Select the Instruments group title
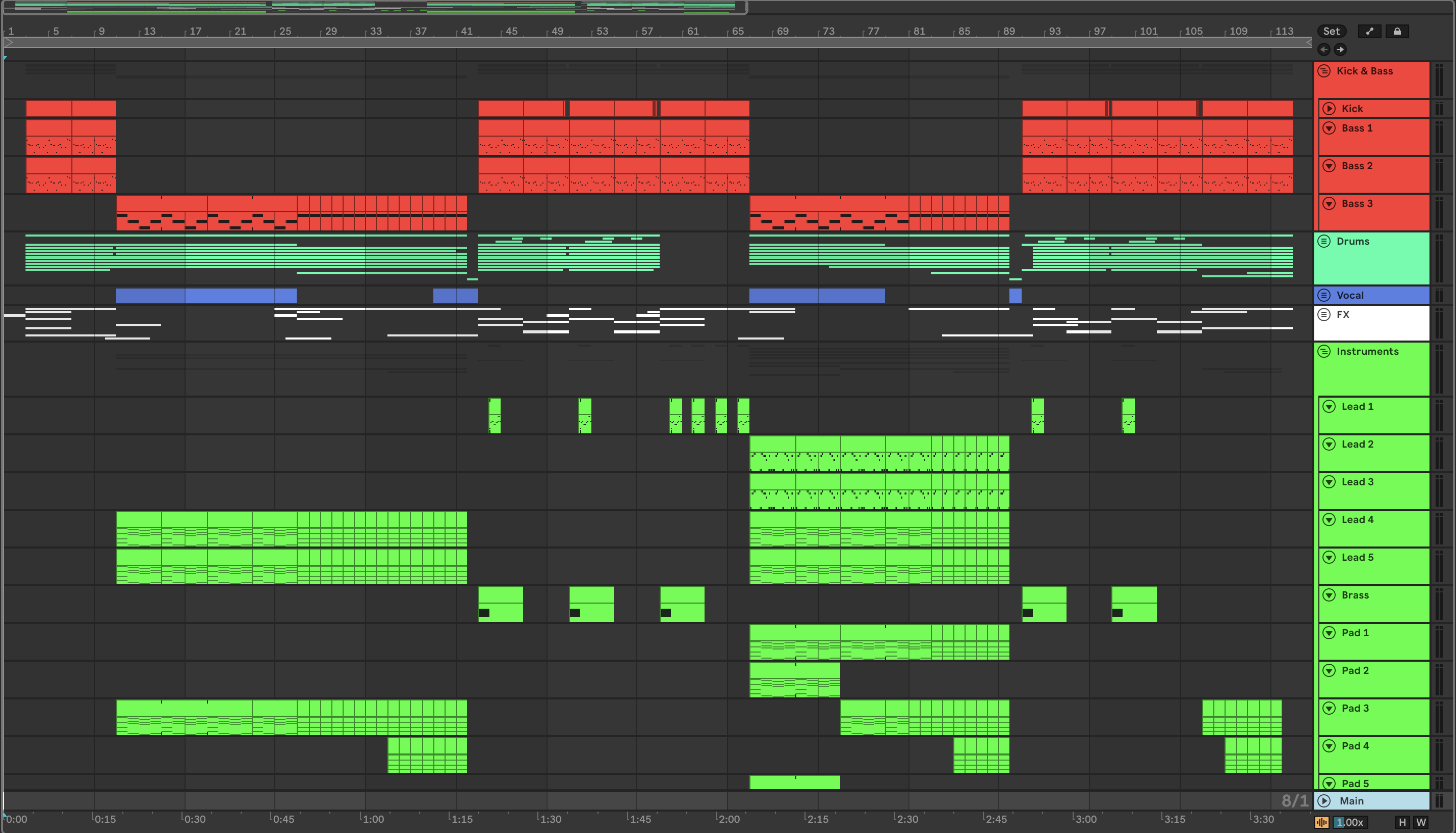 pos(1367,351)
